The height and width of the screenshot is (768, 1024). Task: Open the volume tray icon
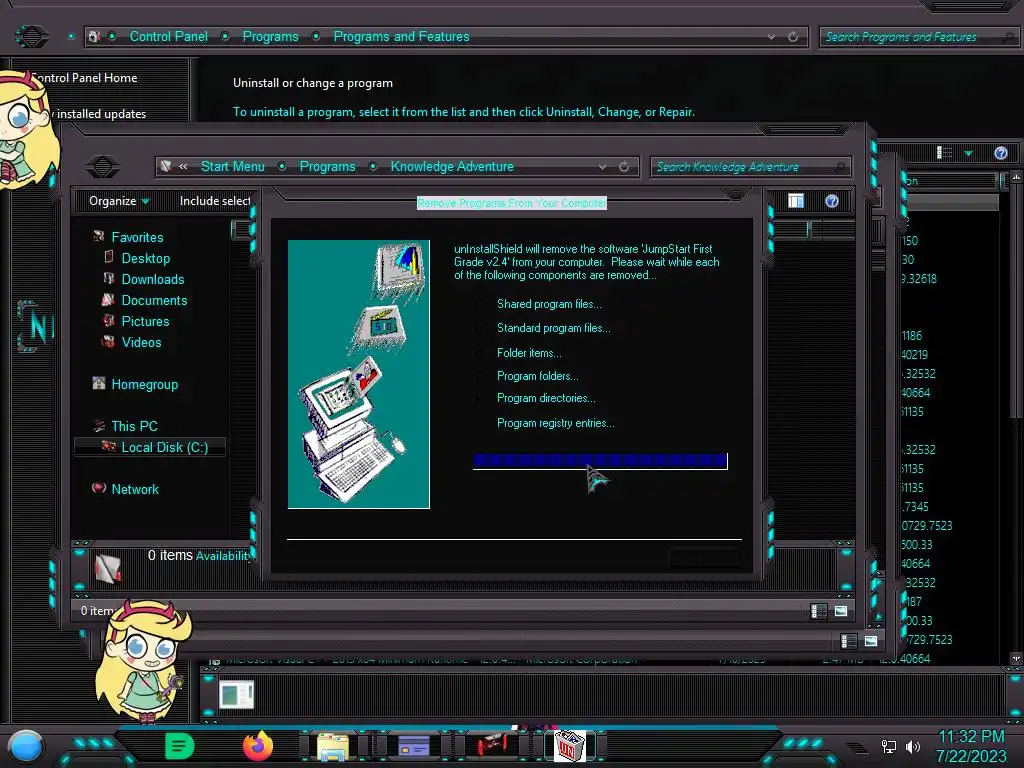(x=913, y=746)
